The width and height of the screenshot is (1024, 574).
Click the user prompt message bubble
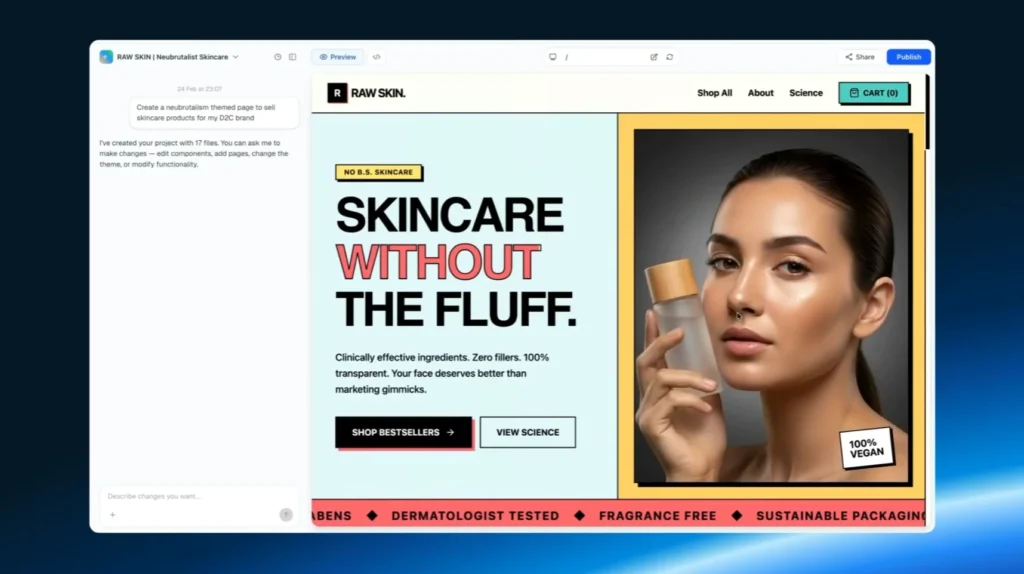tap(214, 112)
